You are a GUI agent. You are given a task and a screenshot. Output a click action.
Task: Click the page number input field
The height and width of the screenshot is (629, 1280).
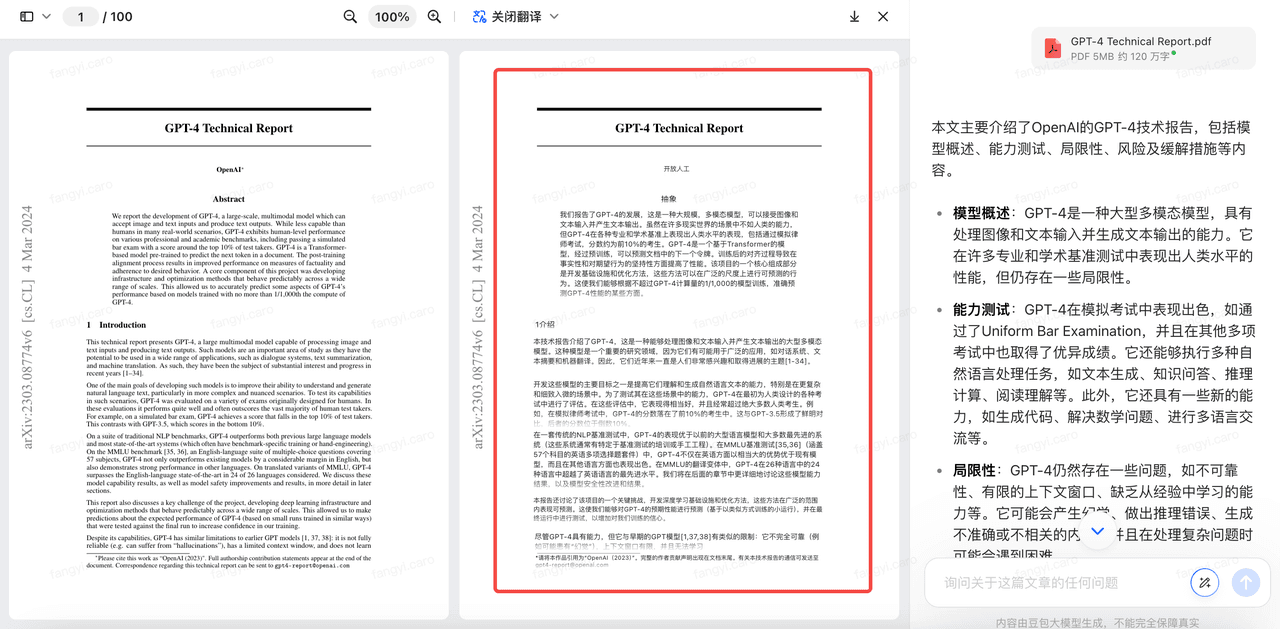(81, 17)
